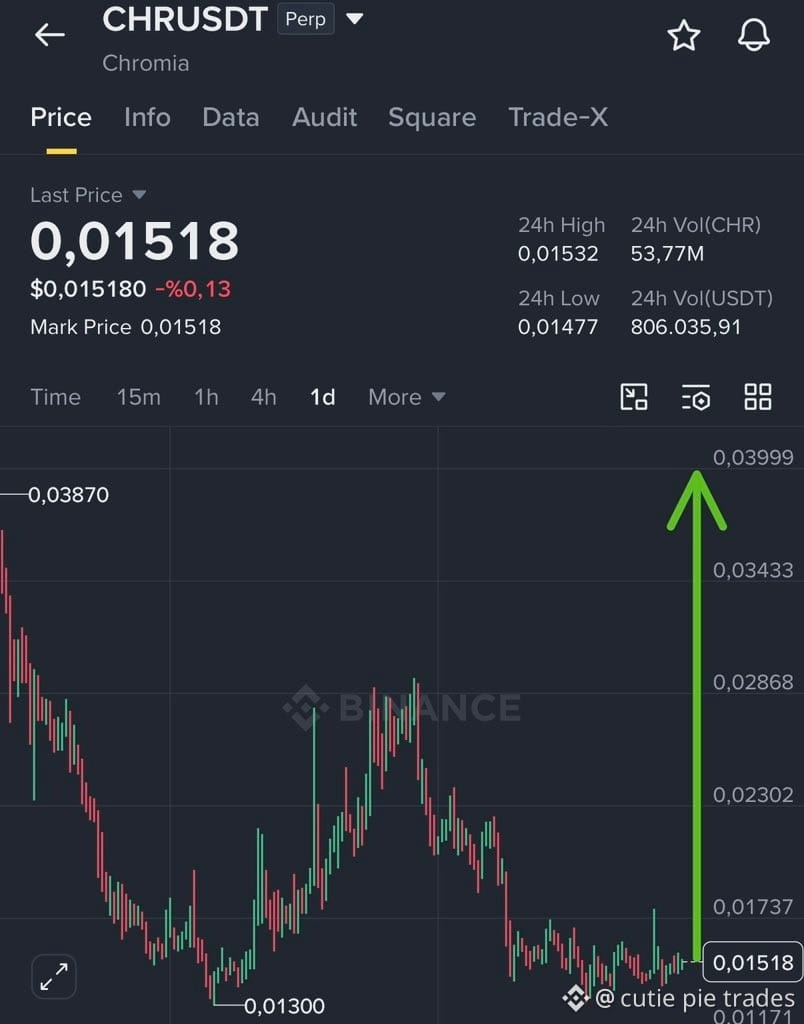Click the Chromia subtitle text
The width and height of the screenshot is (804, 1024).
coord(146,63)
